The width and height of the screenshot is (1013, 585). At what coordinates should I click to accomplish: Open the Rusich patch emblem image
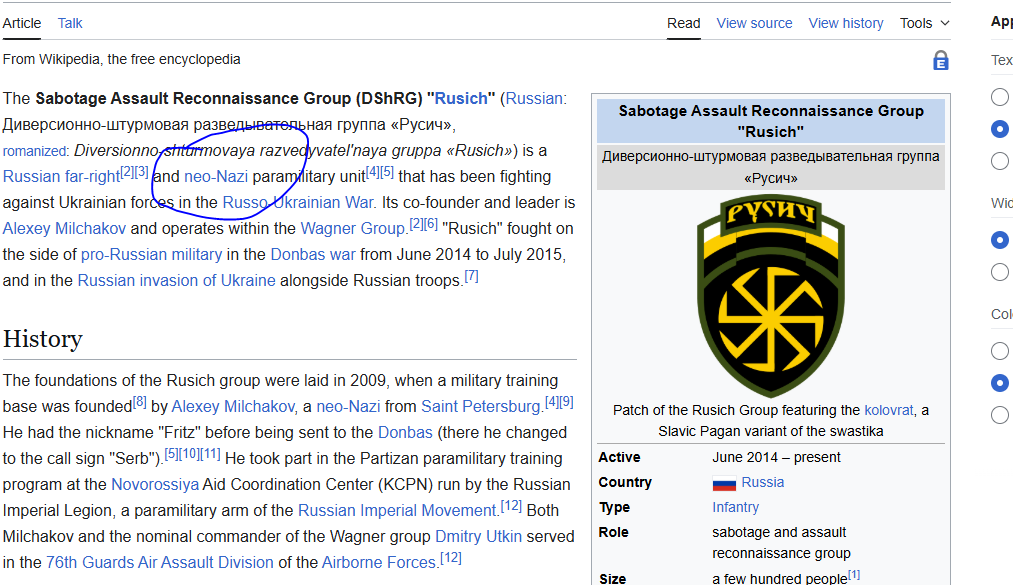(771, 296)
